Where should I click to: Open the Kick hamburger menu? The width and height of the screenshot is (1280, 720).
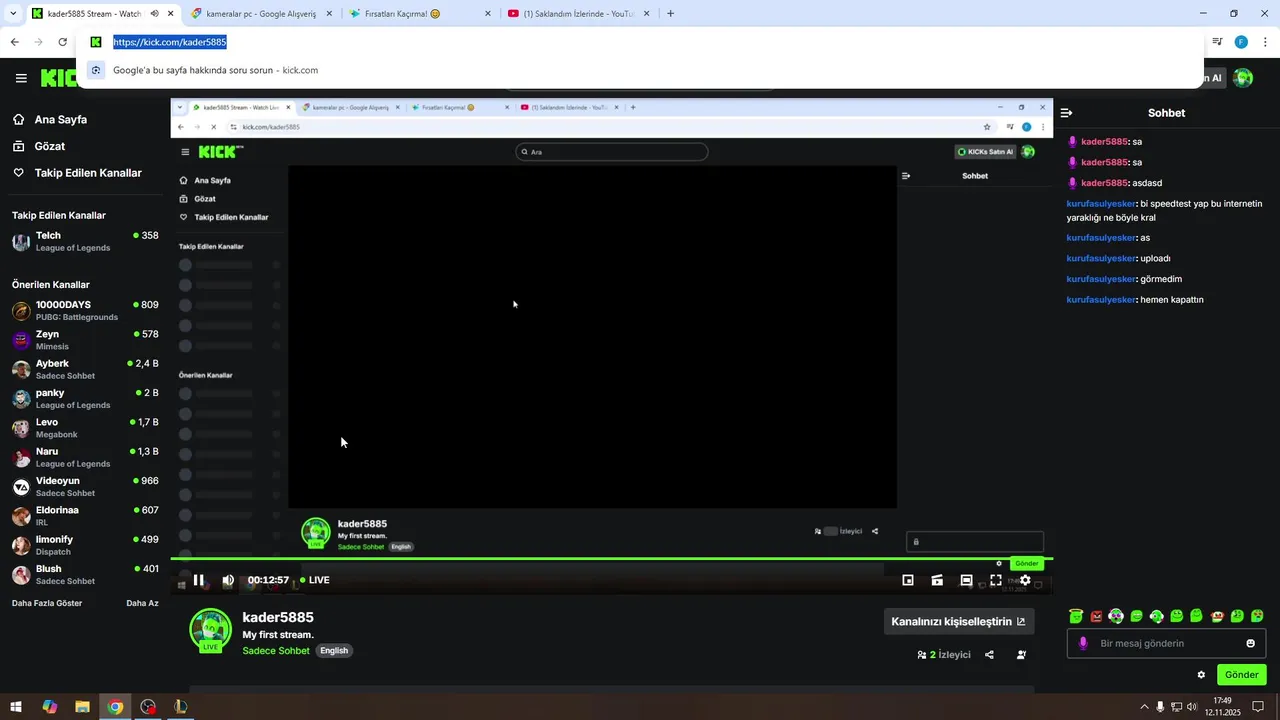21,78
